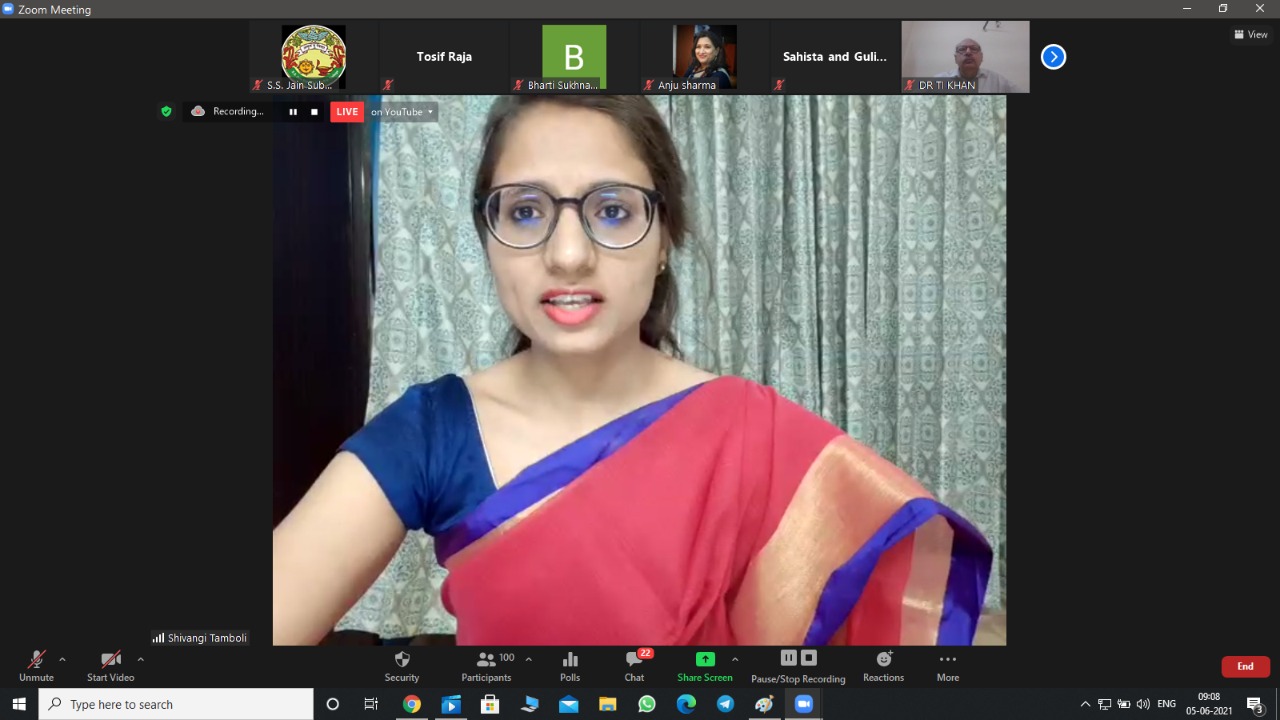Open Movies & TV from the taskbar
Screen dimensions: 1280x720
click(450, 704)
